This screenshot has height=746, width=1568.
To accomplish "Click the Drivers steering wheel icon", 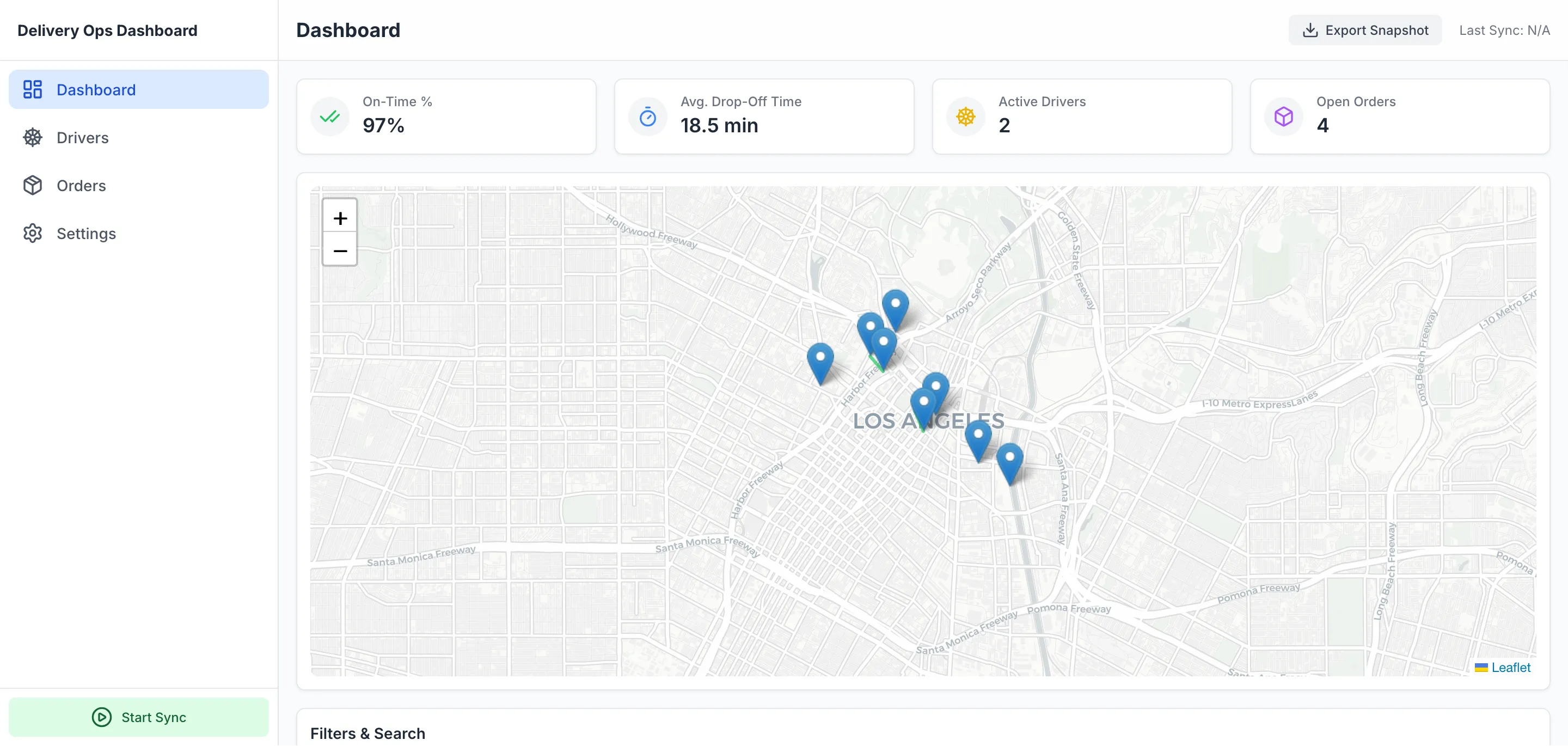I will (x=32, y=138).
